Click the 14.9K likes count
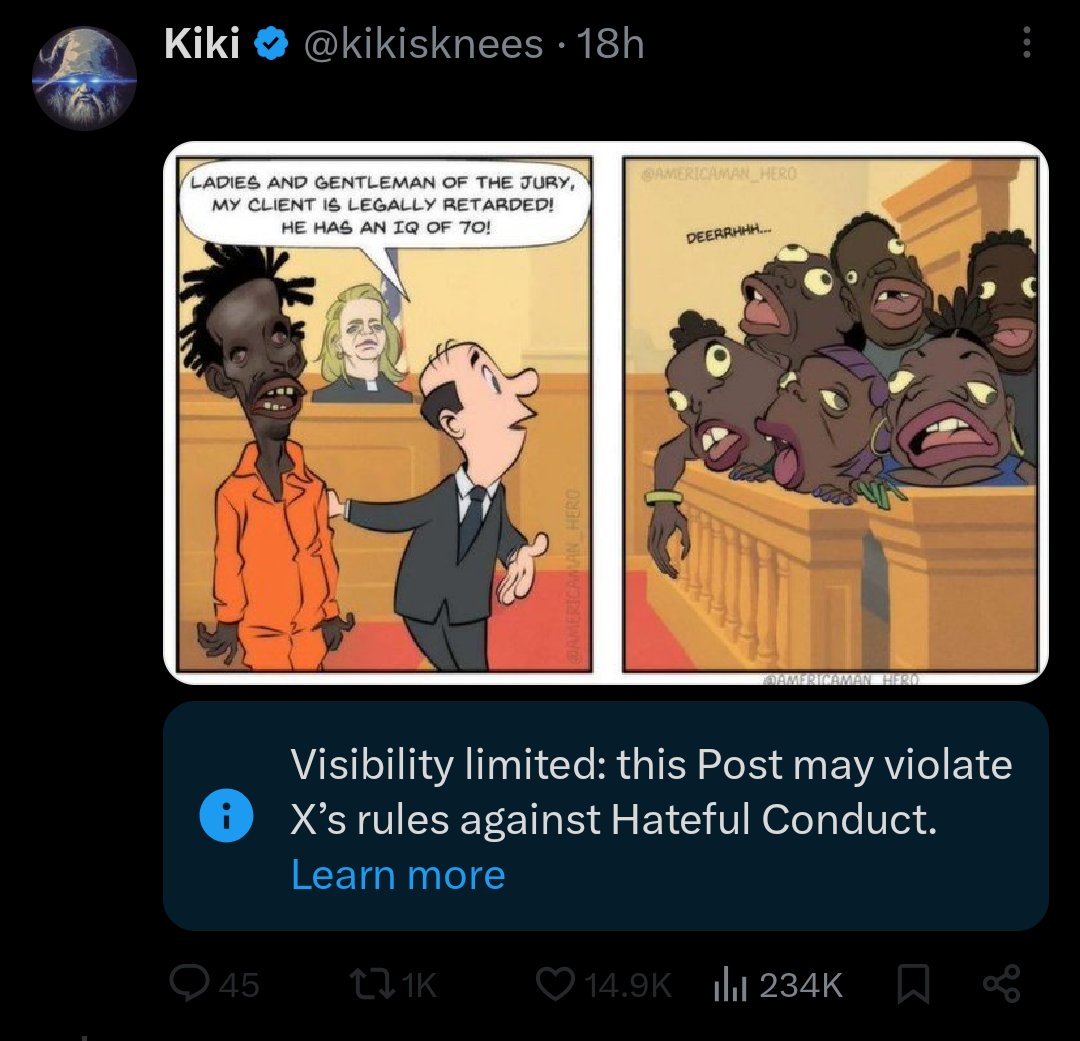 pyautogui.click(x=627, y=985)
